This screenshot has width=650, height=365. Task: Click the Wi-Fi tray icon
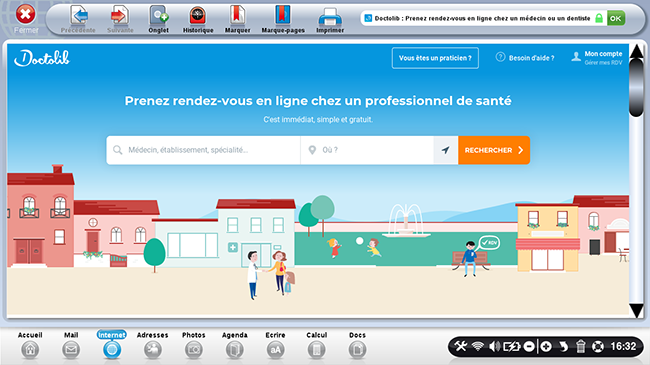(478, 346)
